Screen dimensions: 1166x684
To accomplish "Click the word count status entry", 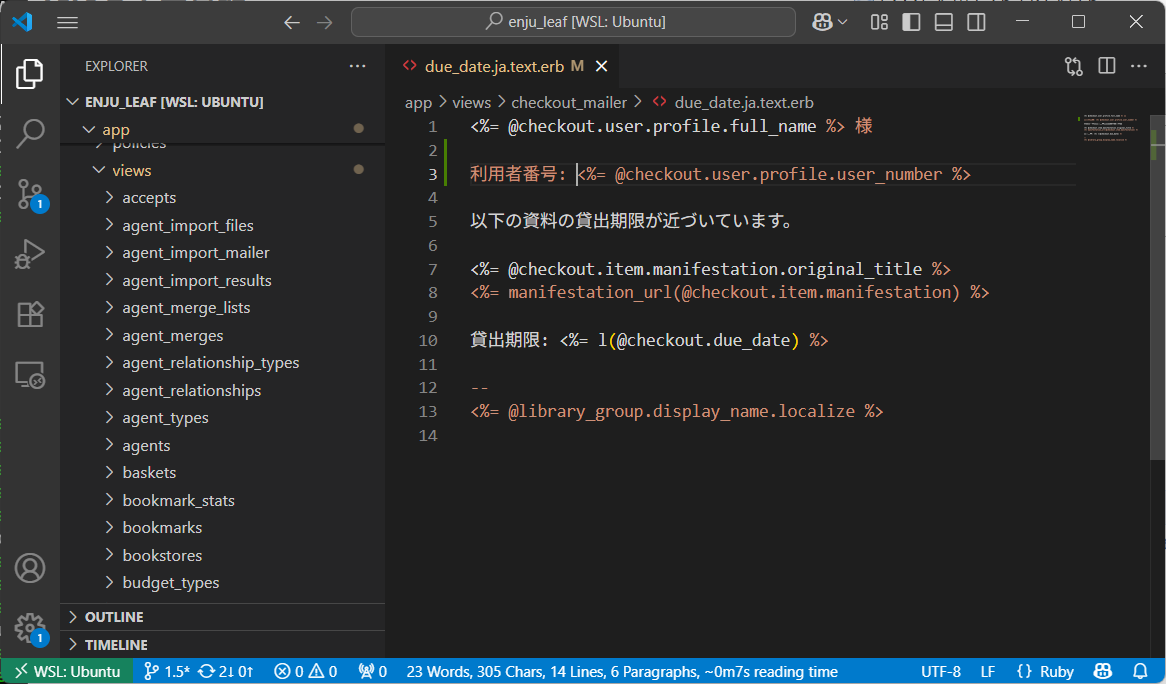I will click(x=622, y=671).
